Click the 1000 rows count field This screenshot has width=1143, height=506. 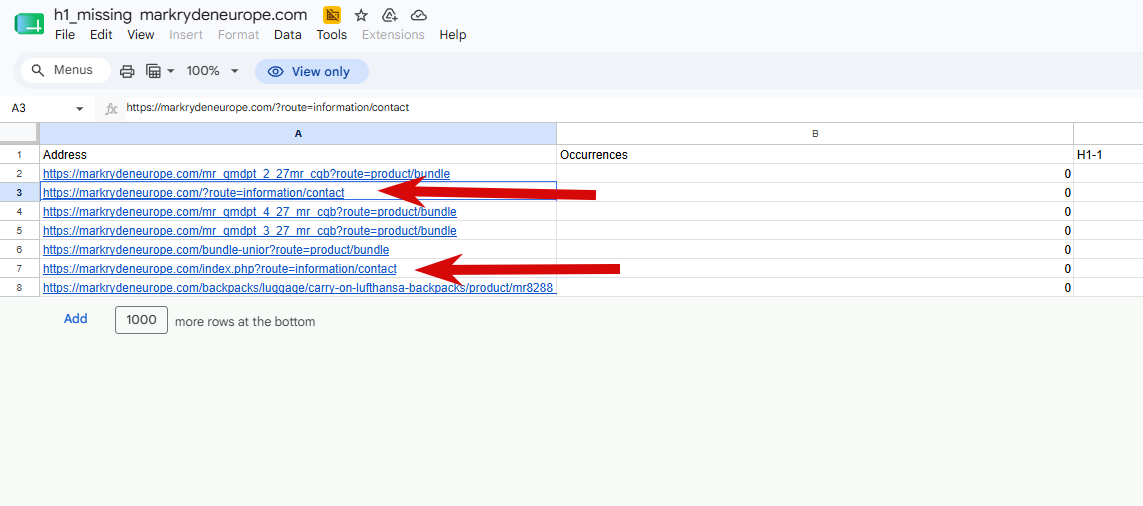pos(141,319)
